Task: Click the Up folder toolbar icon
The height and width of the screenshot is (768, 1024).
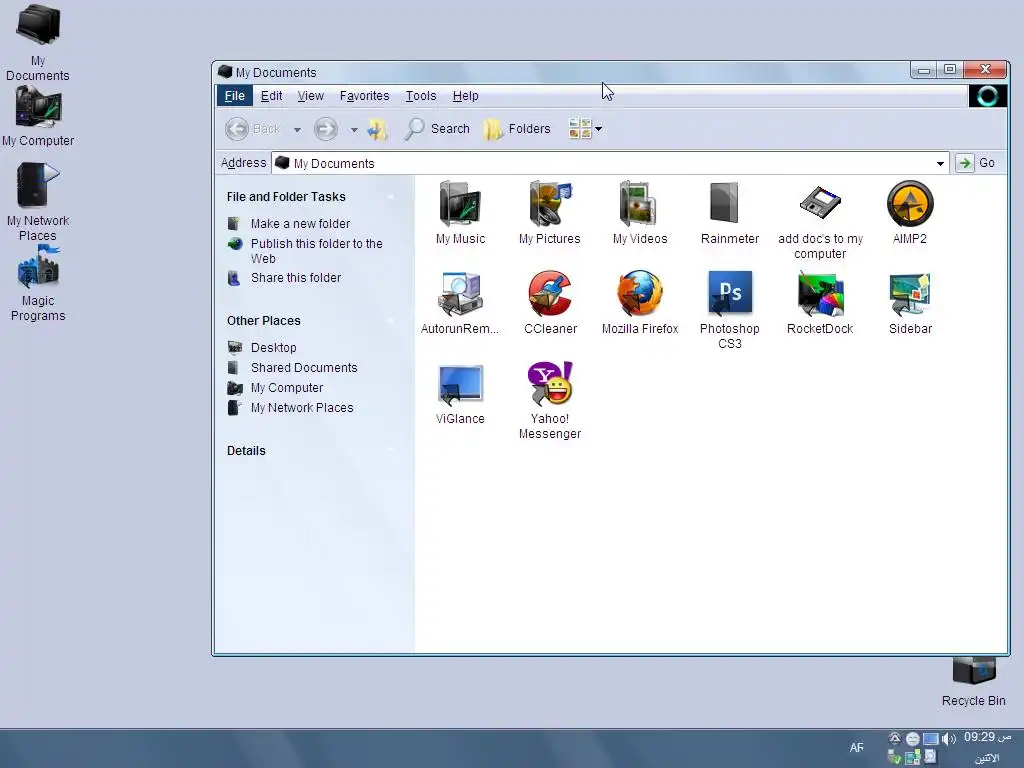Action: 377,129
